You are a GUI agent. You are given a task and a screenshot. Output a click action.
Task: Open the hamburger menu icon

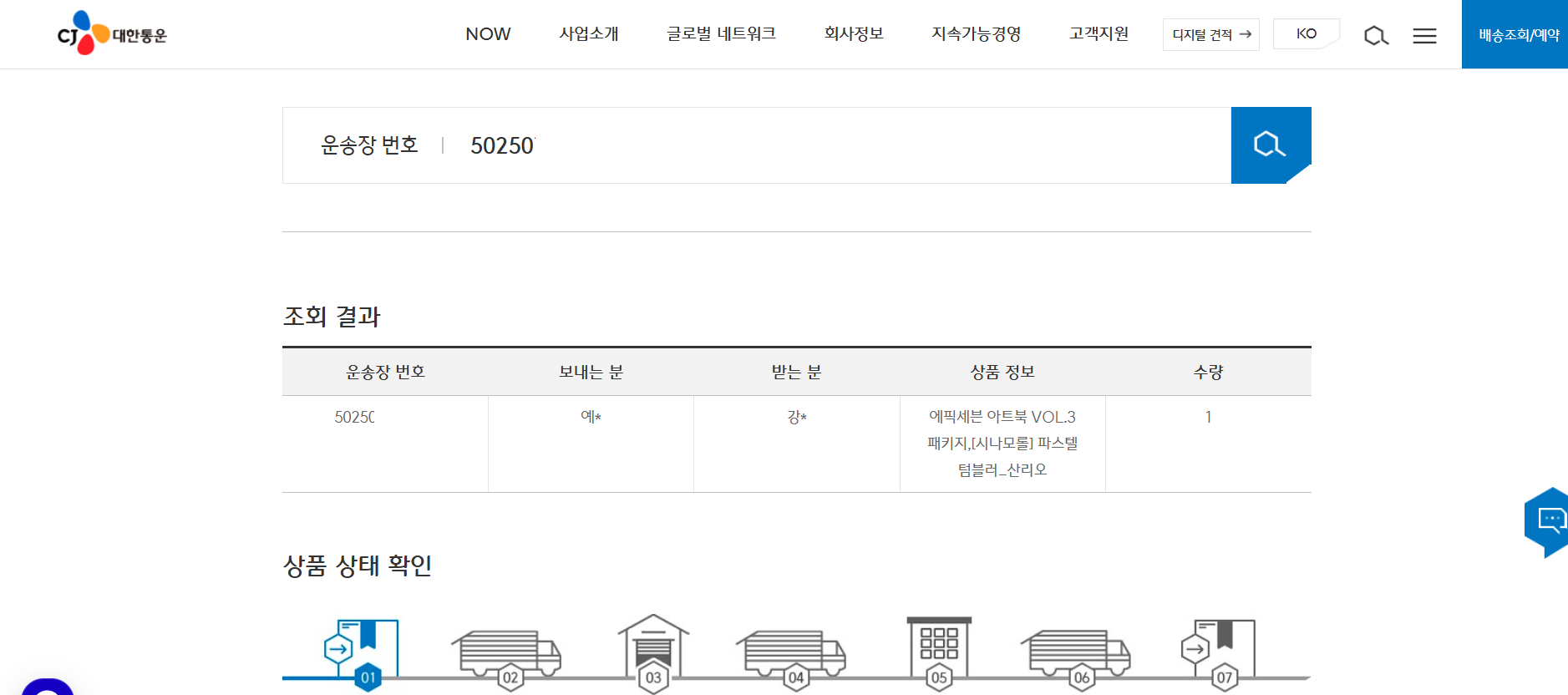point(1424,35)
